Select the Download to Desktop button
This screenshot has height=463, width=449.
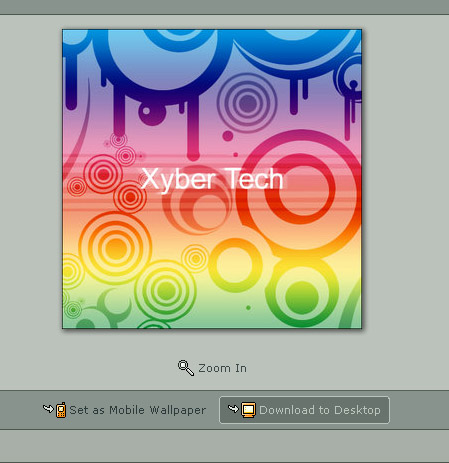point(304,410)
